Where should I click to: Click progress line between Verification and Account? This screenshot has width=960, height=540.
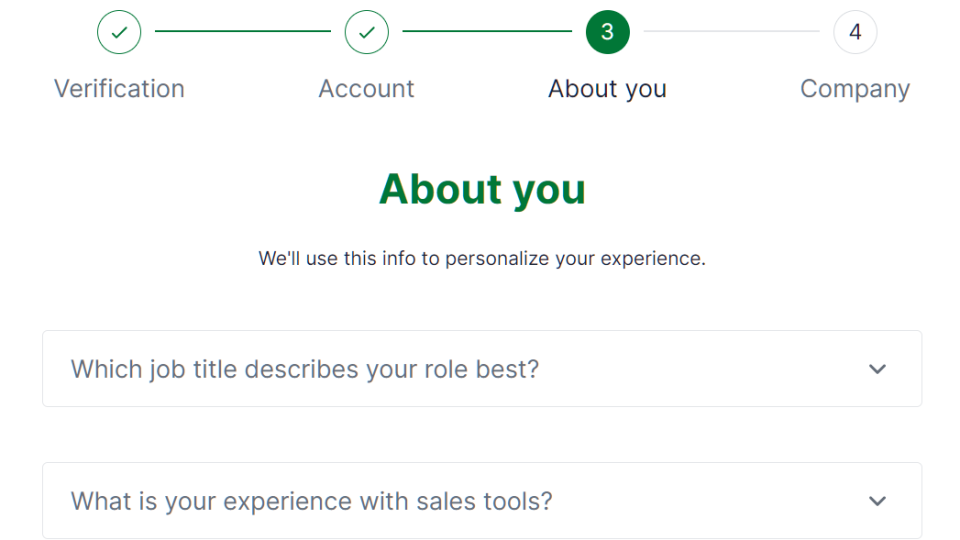(242, 31)
